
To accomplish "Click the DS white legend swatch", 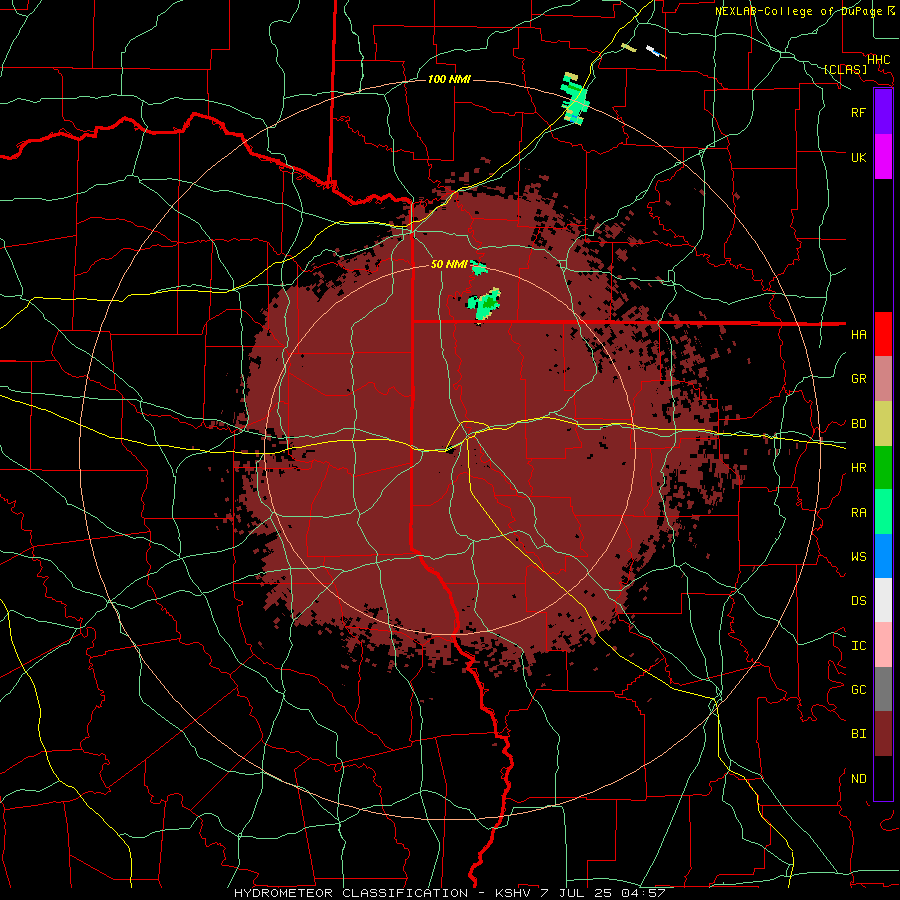I will 883,600.
